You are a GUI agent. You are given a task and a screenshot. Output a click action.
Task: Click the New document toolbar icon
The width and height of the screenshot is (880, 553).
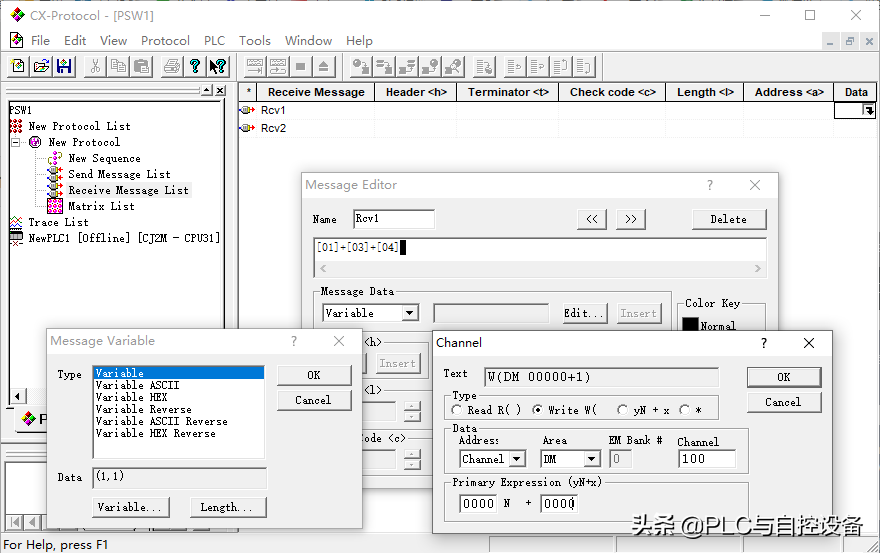coord(18,67)
